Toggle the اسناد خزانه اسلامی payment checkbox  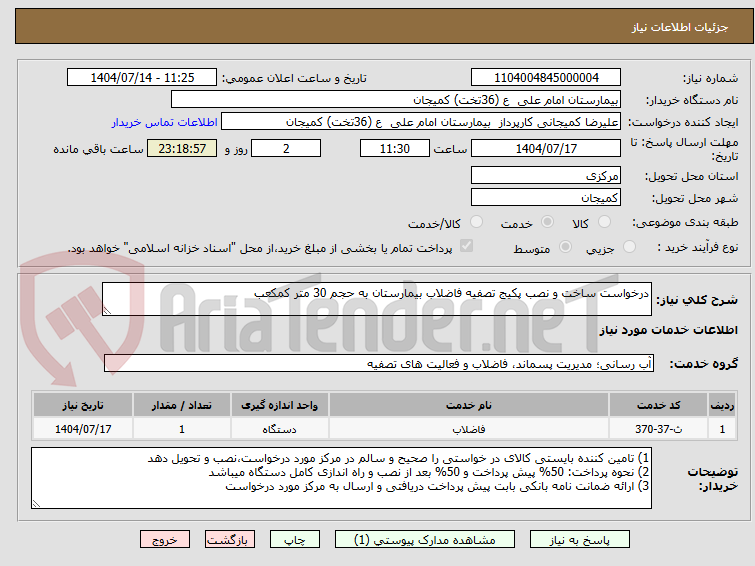(466, 246)
